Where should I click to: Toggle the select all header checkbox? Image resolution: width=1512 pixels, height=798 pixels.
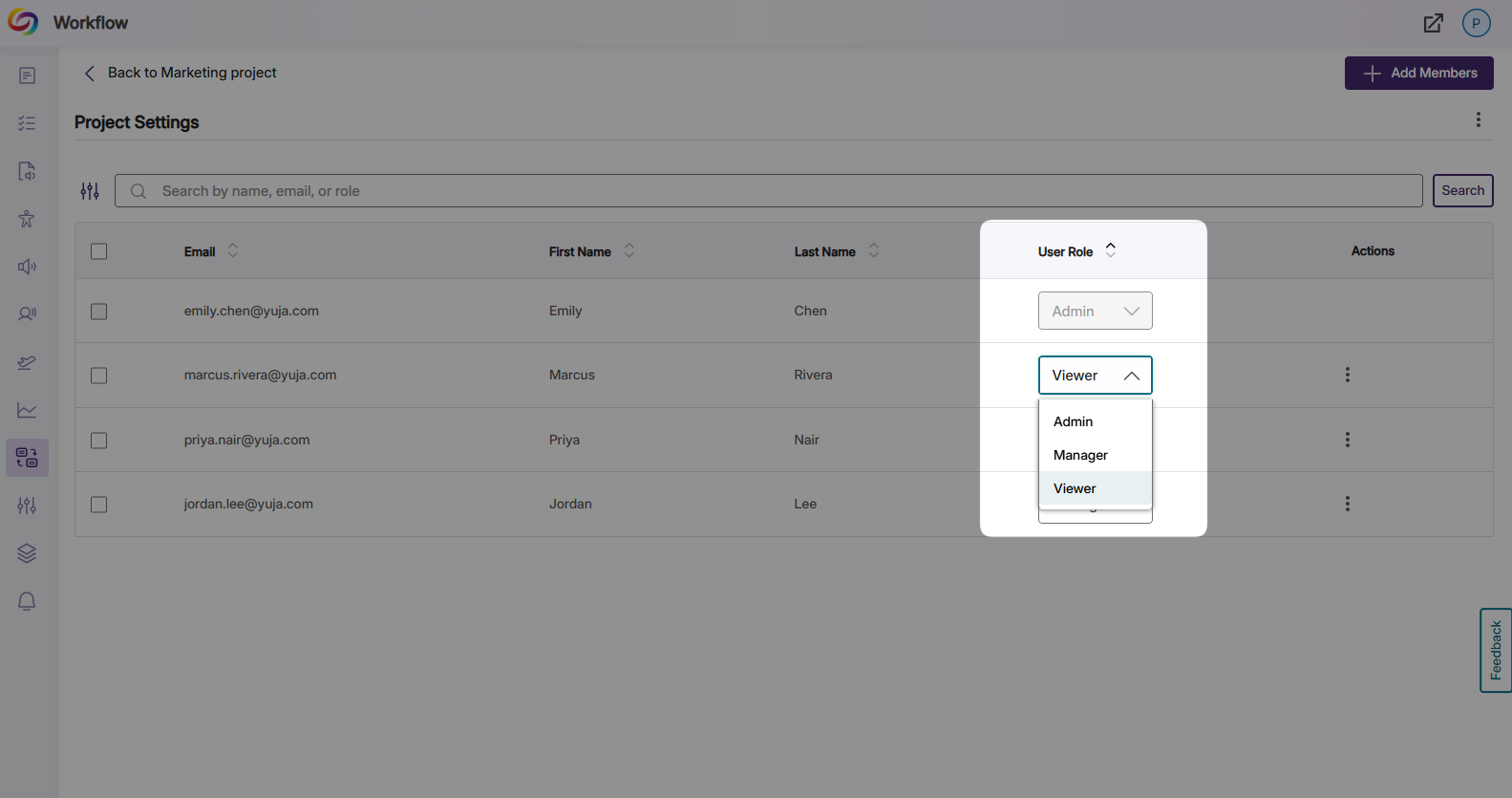pos(98,251)
